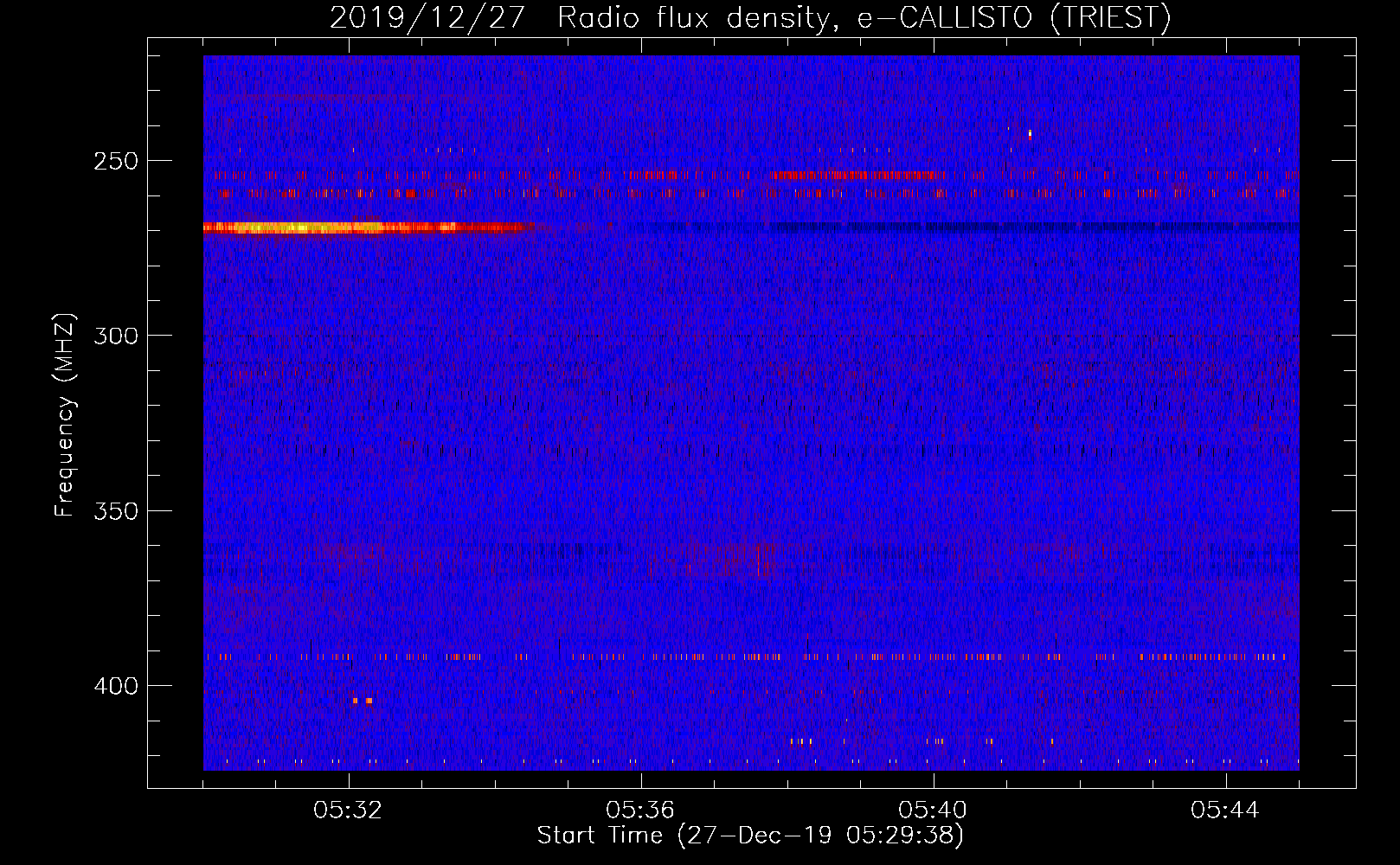Click the "05:32" time tick label

click(x=348, y=810)
